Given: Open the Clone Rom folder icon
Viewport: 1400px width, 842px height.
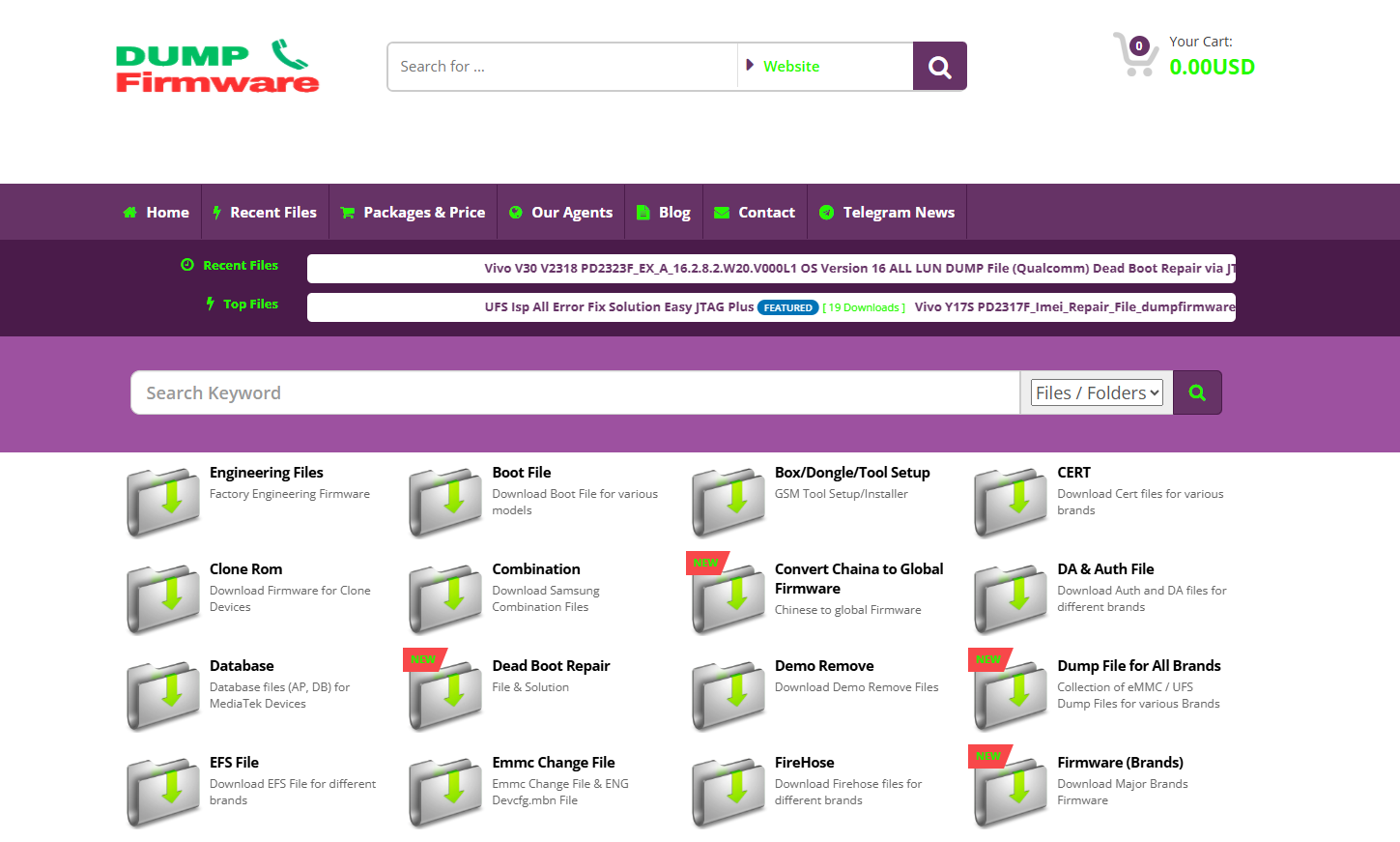Looking at the screenshot, I should coord(163,598).
